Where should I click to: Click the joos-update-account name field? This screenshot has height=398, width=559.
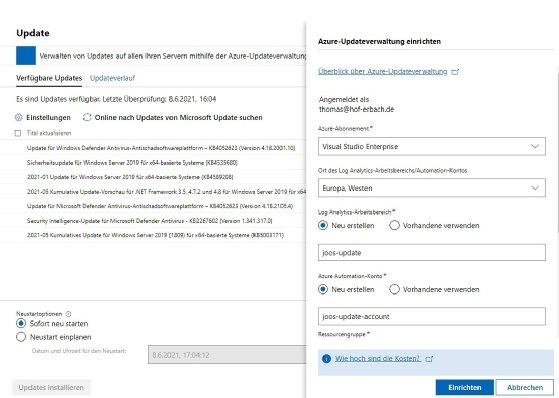pos(432,316)
